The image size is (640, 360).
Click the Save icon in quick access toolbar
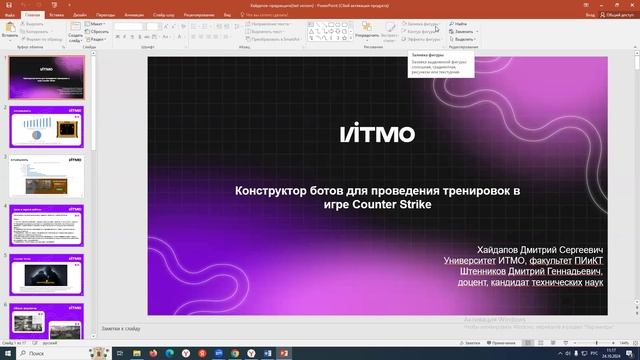tap(9, 5)
